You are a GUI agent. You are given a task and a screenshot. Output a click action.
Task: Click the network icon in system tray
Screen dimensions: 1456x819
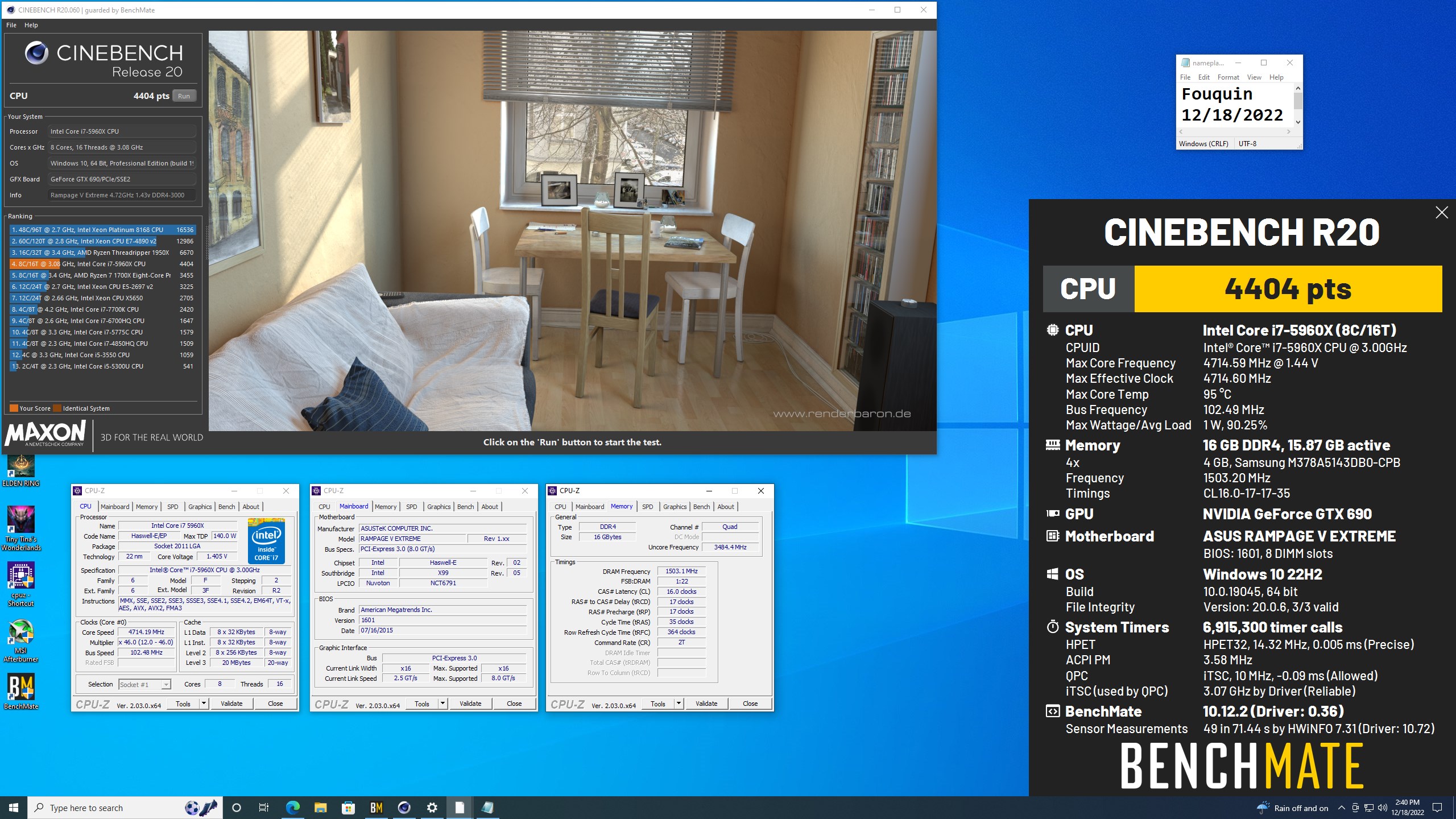click(x=1369, y=808)
